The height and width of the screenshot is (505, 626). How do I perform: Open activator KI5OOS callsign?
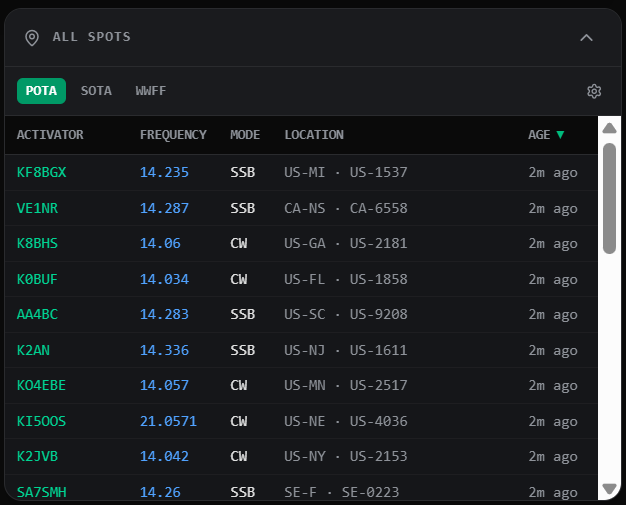click(42, 422)
